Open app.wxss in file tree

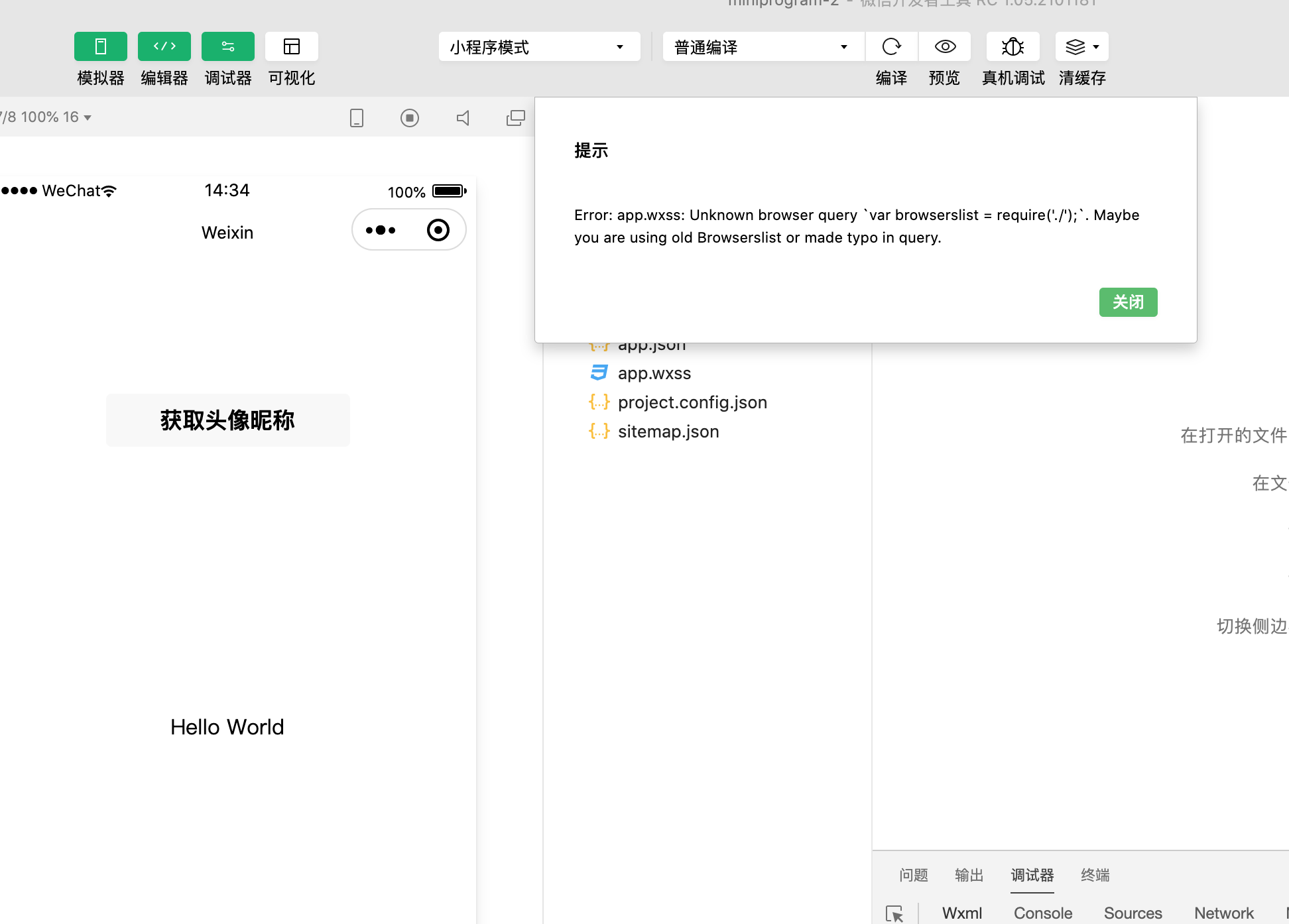tap(654, 373)
